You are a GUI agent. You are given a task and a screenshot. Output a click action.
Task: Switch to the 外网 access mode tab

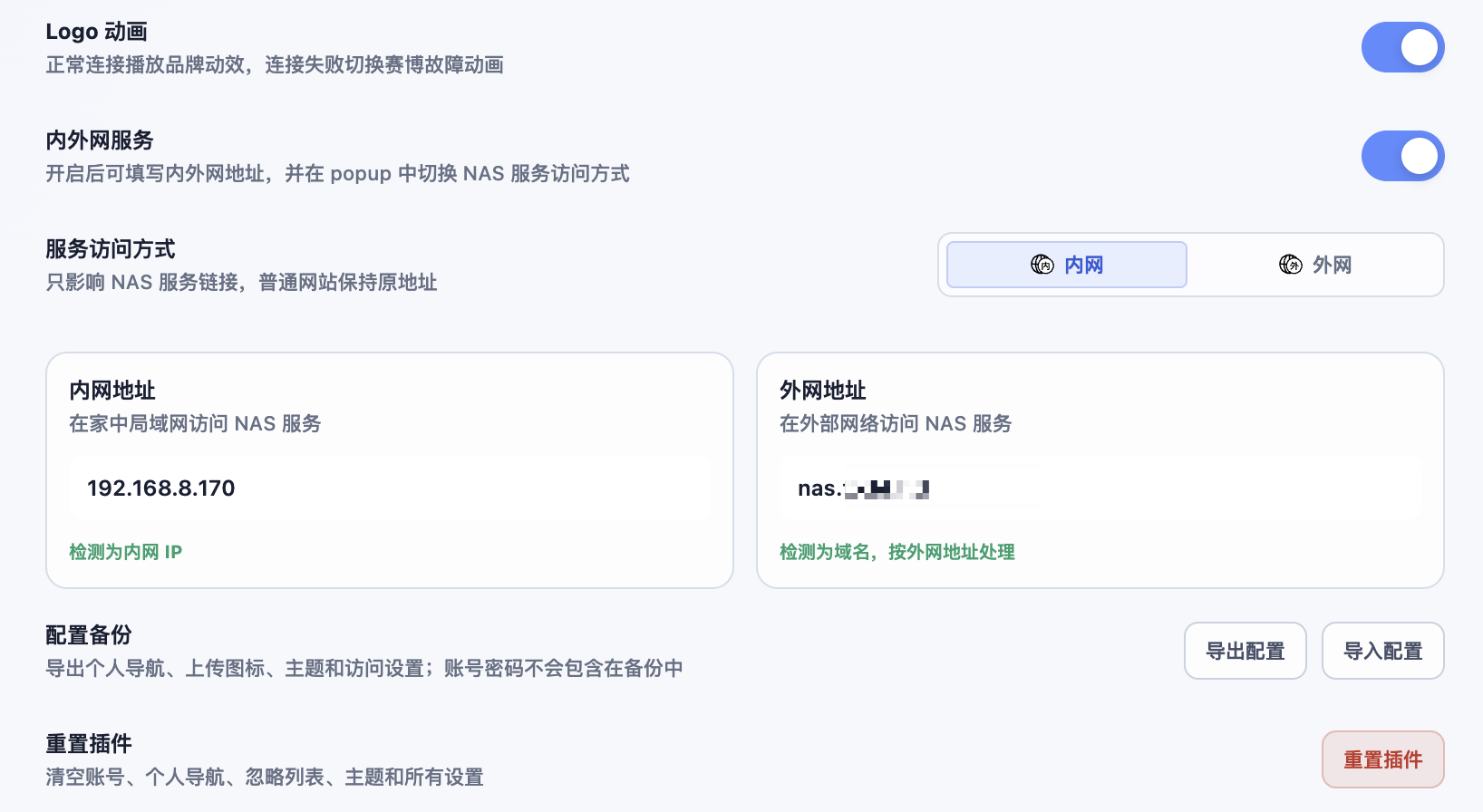[x=1315, y=265]
